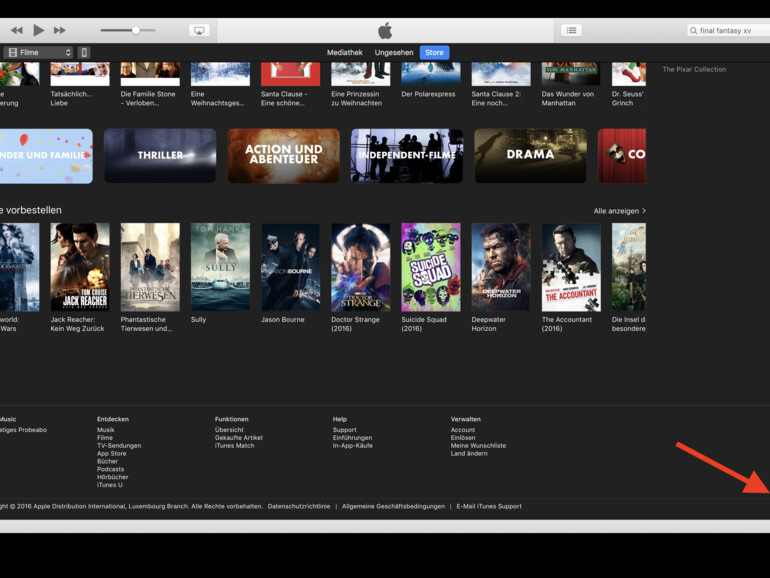Switch to the Ungesehen tab

click(x=394, y=53)
